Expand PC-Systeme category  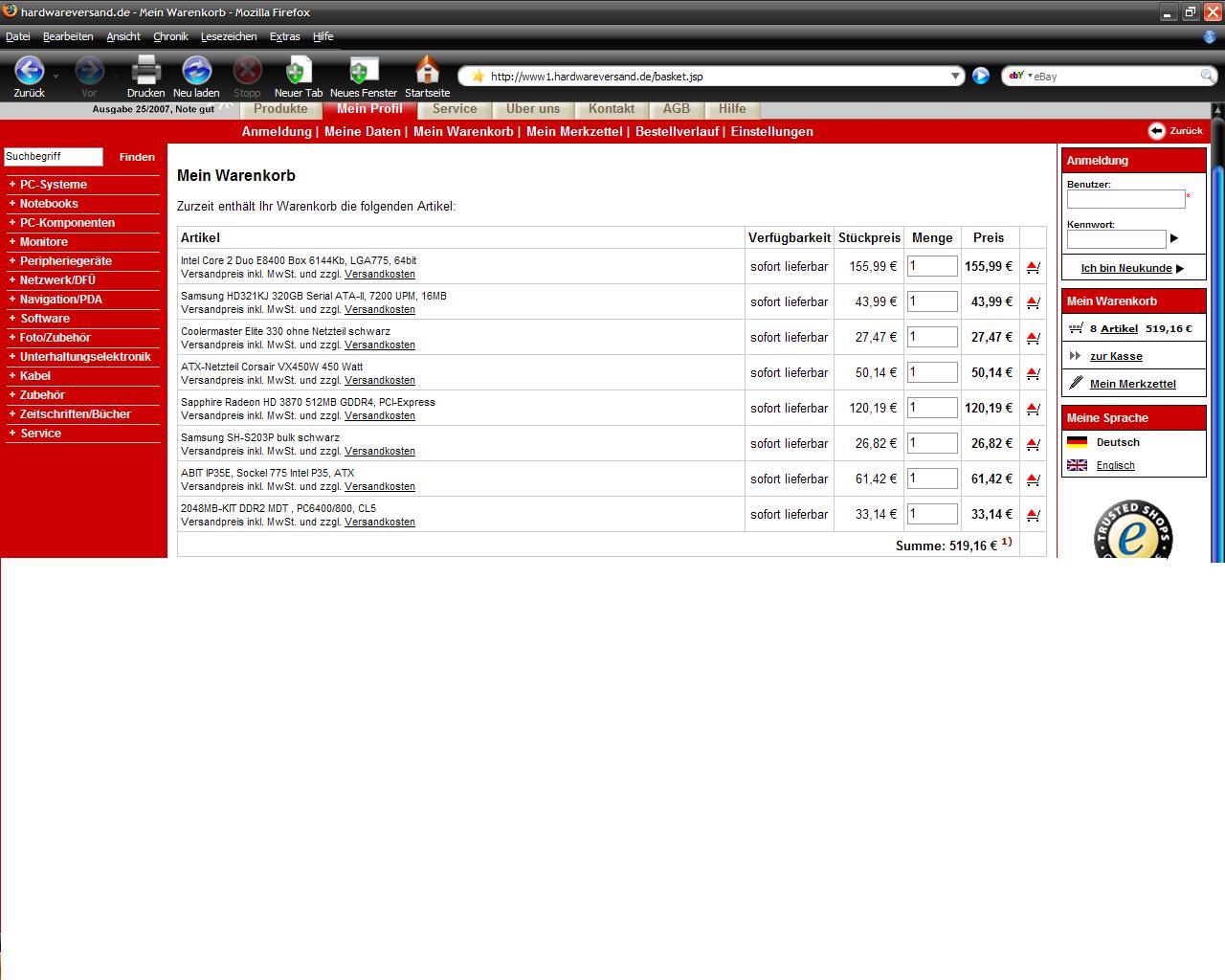click(53, 185)
